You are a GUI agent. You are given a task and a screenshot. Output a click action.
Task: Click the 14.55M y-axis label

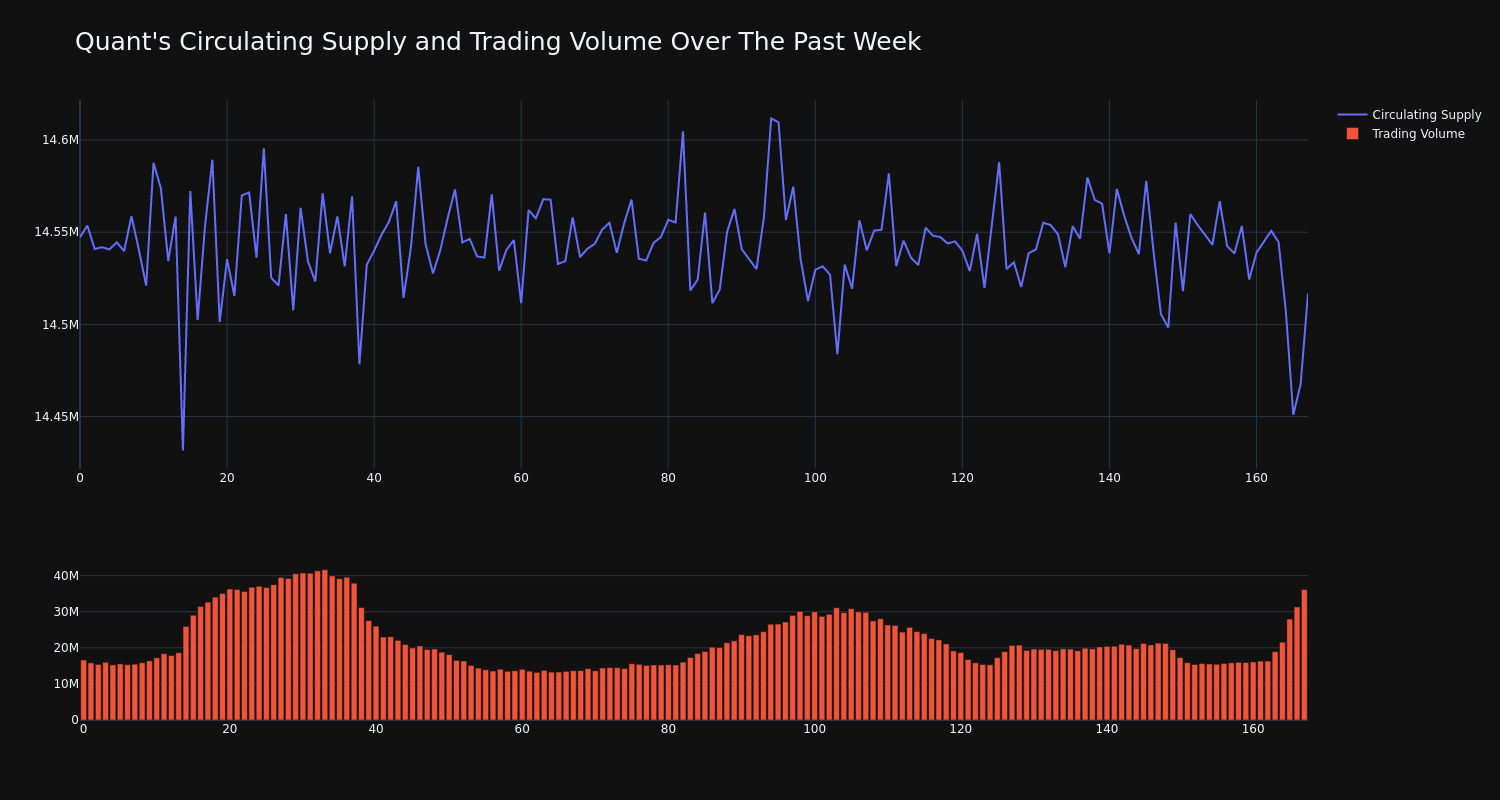click(56, 232)
